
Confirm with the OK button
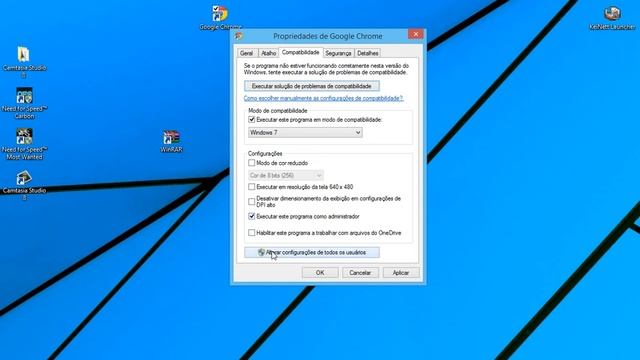tap(320, 273)
